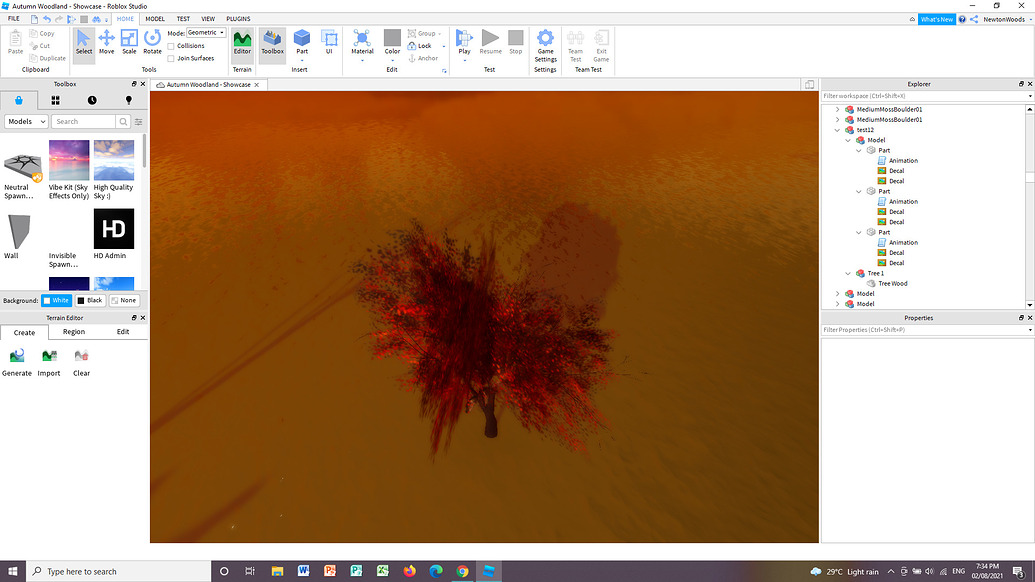
Task: Activate the Move tool
Action: coord(106,42)
